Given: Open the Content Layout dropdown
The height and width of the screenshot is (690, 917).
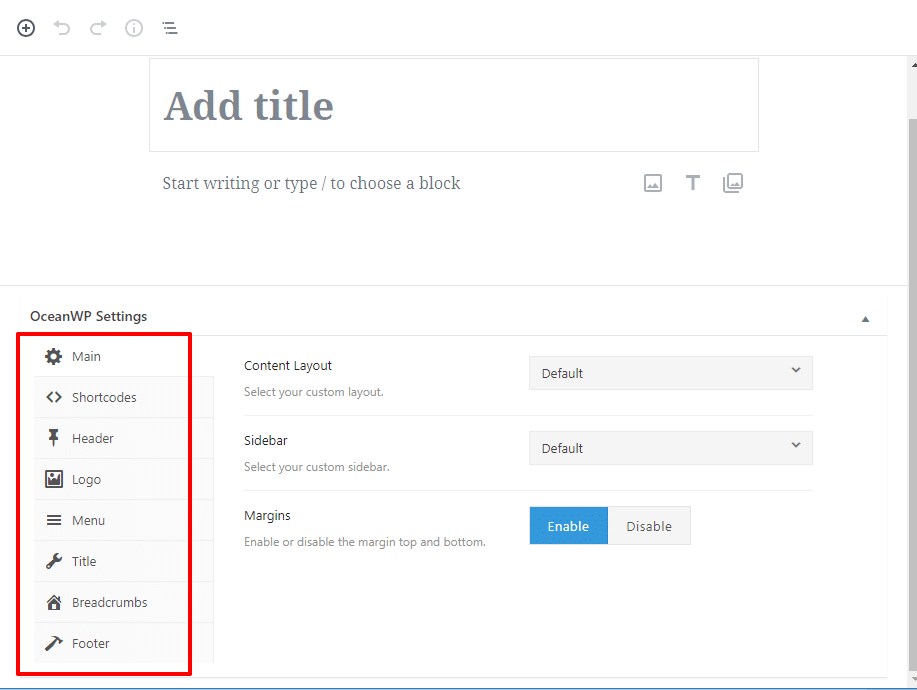Looking at the screenshot, I should click(670, 372).
